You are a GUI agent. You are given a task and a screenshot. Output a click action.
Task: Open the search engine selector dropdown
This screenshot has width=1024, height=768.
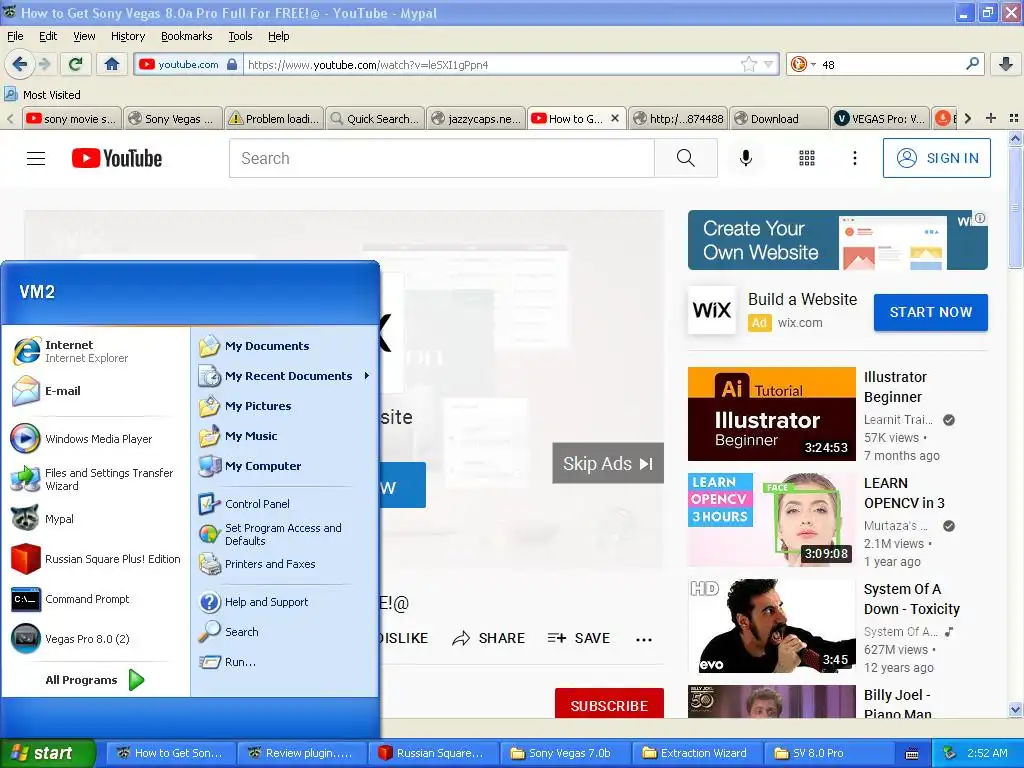point(803,64)
